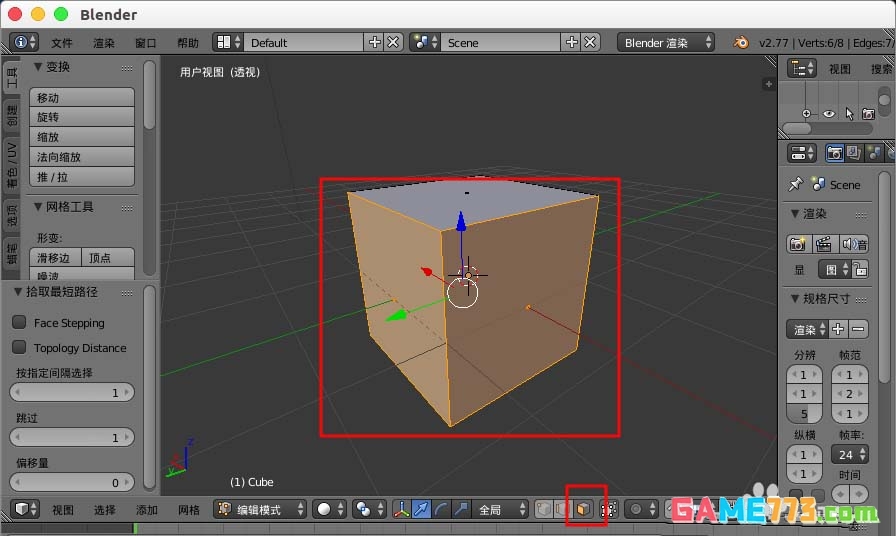The height and width of the screenshot is (536, 896).
Task: Delete the current Scene with X
Action: (x=590, y=42)
